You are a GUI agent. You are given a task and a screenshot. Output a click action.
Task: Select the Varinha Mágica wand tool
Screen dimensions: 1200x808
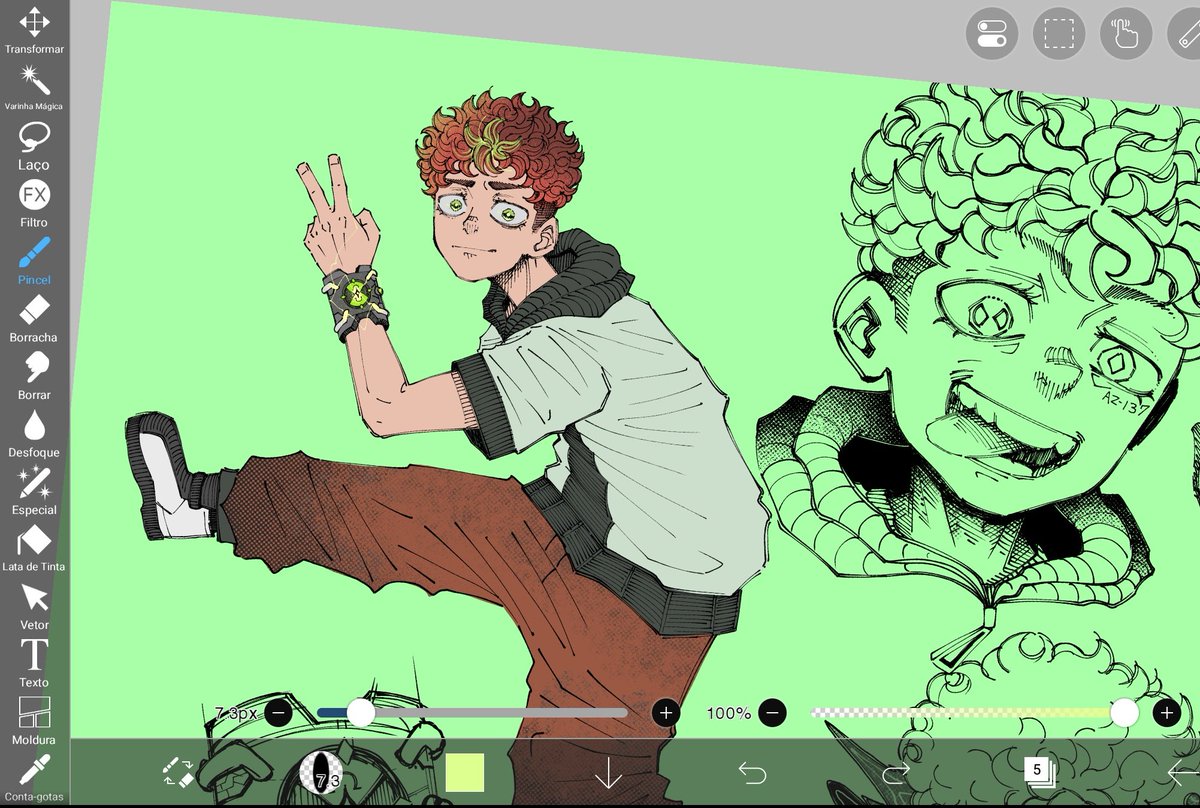tap(34, 88)
